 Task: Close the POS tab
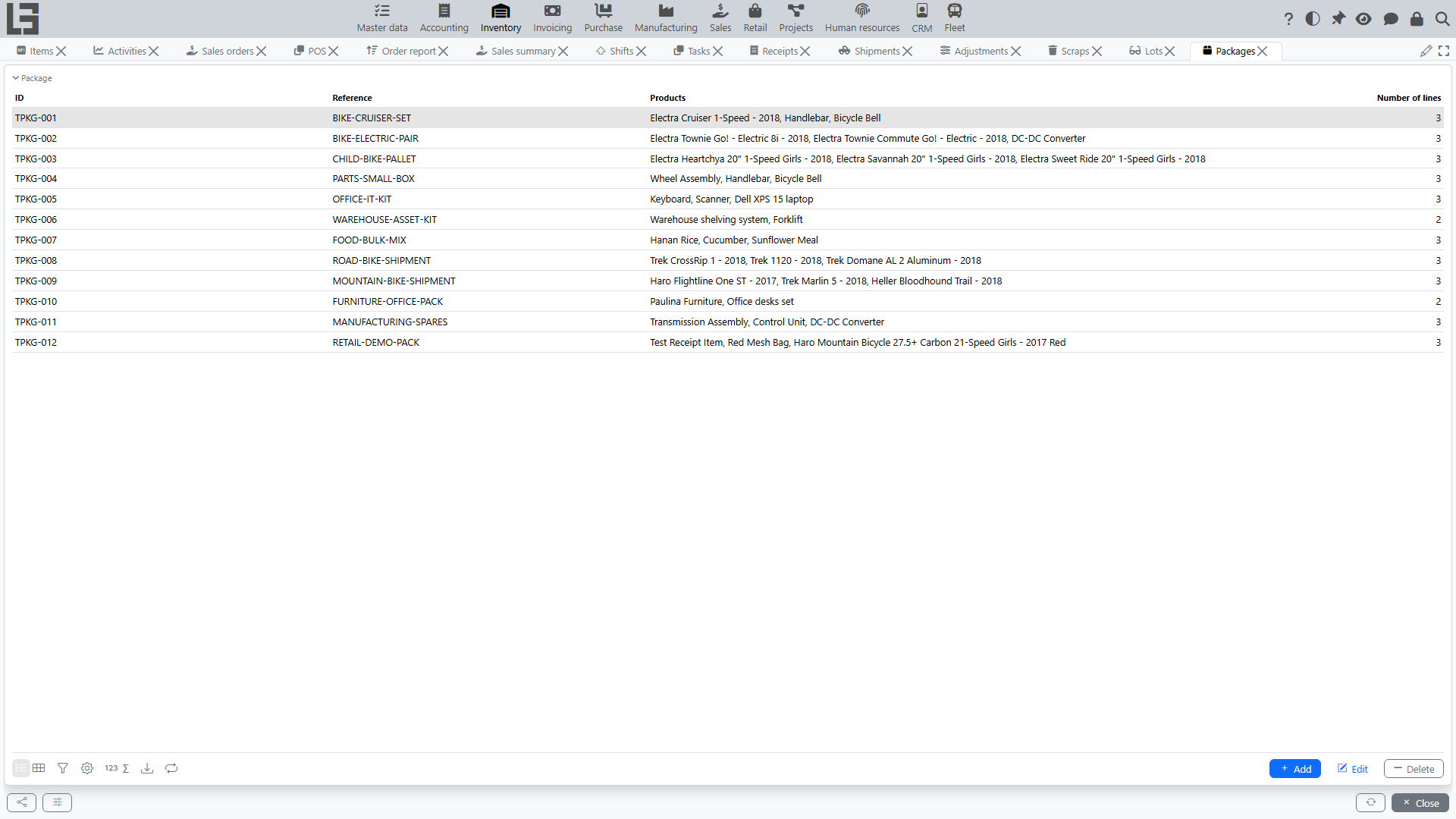pyautogui.click(x=334, y=51)
